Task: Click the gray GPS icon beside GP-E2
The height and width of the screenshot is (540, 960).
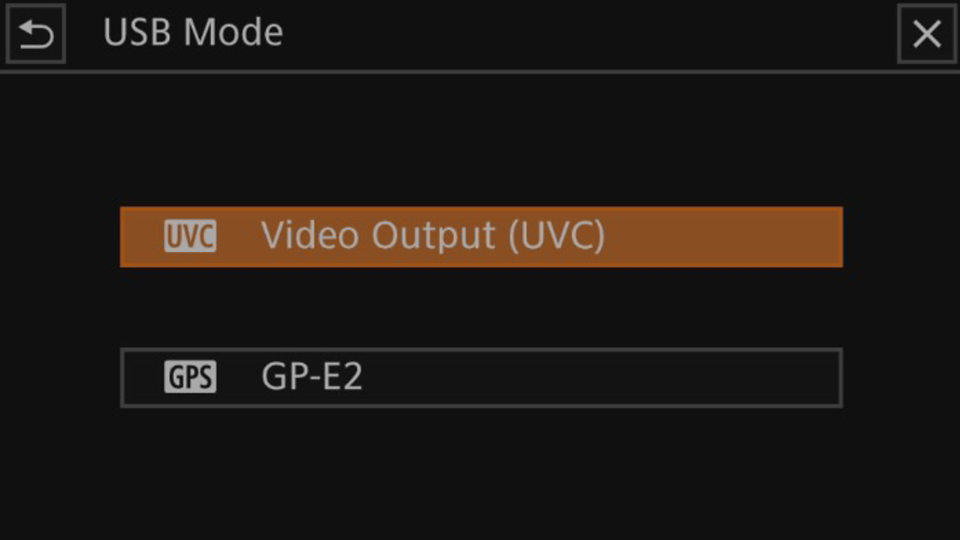Action: point(190,377)
